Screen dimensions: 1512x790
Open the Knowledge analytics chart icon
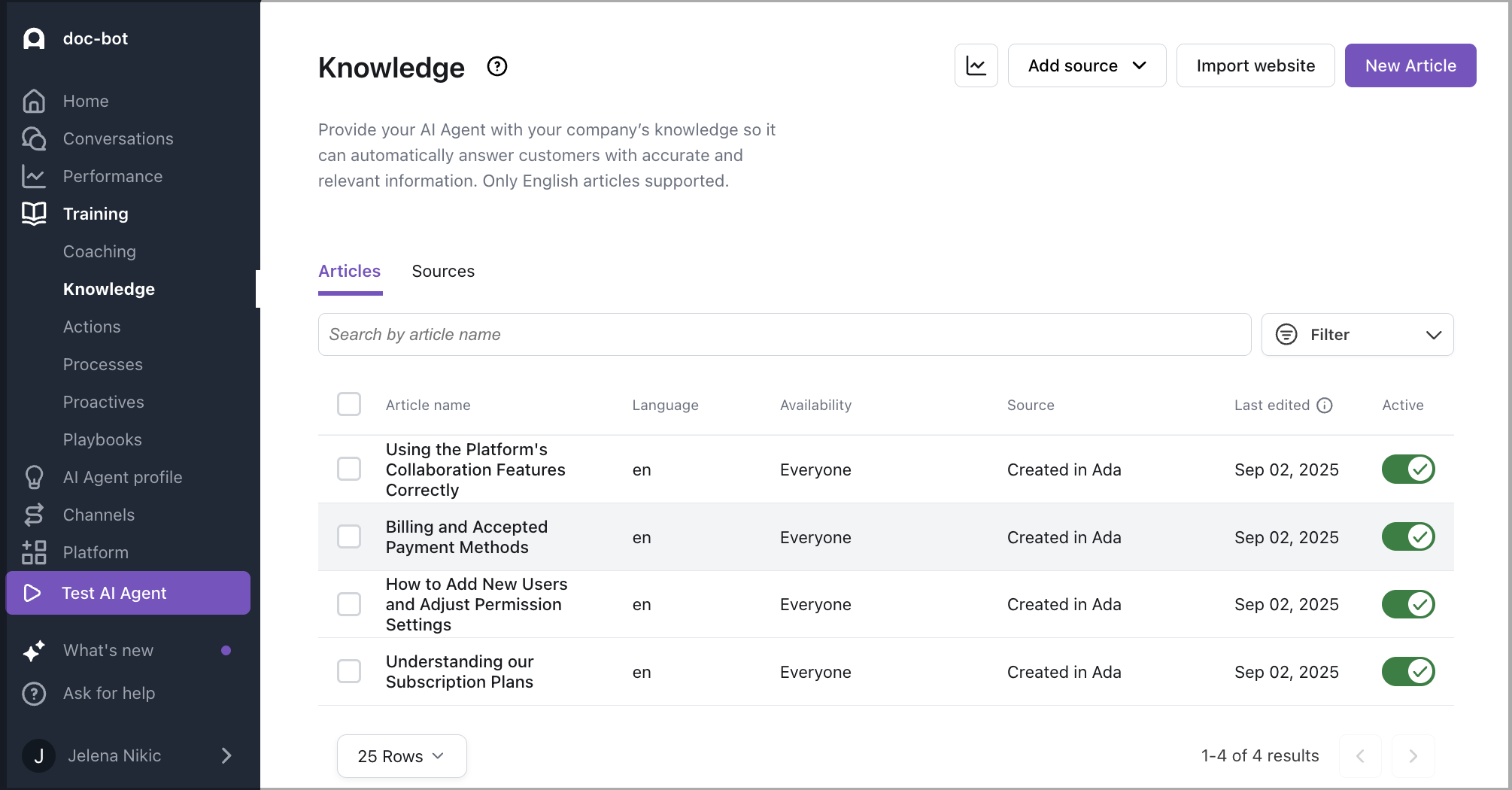[x=976, y=65]
